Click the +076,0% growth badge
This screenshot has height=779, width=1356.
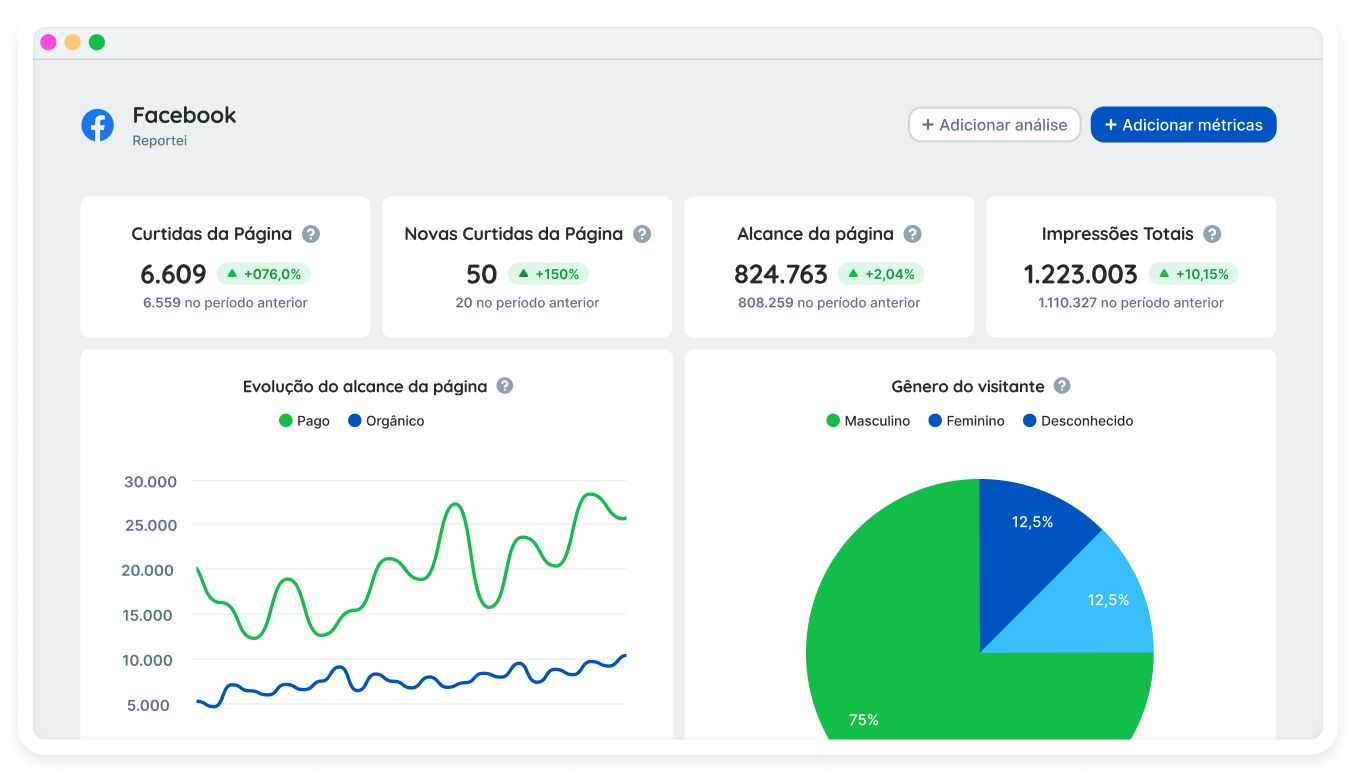264,274
